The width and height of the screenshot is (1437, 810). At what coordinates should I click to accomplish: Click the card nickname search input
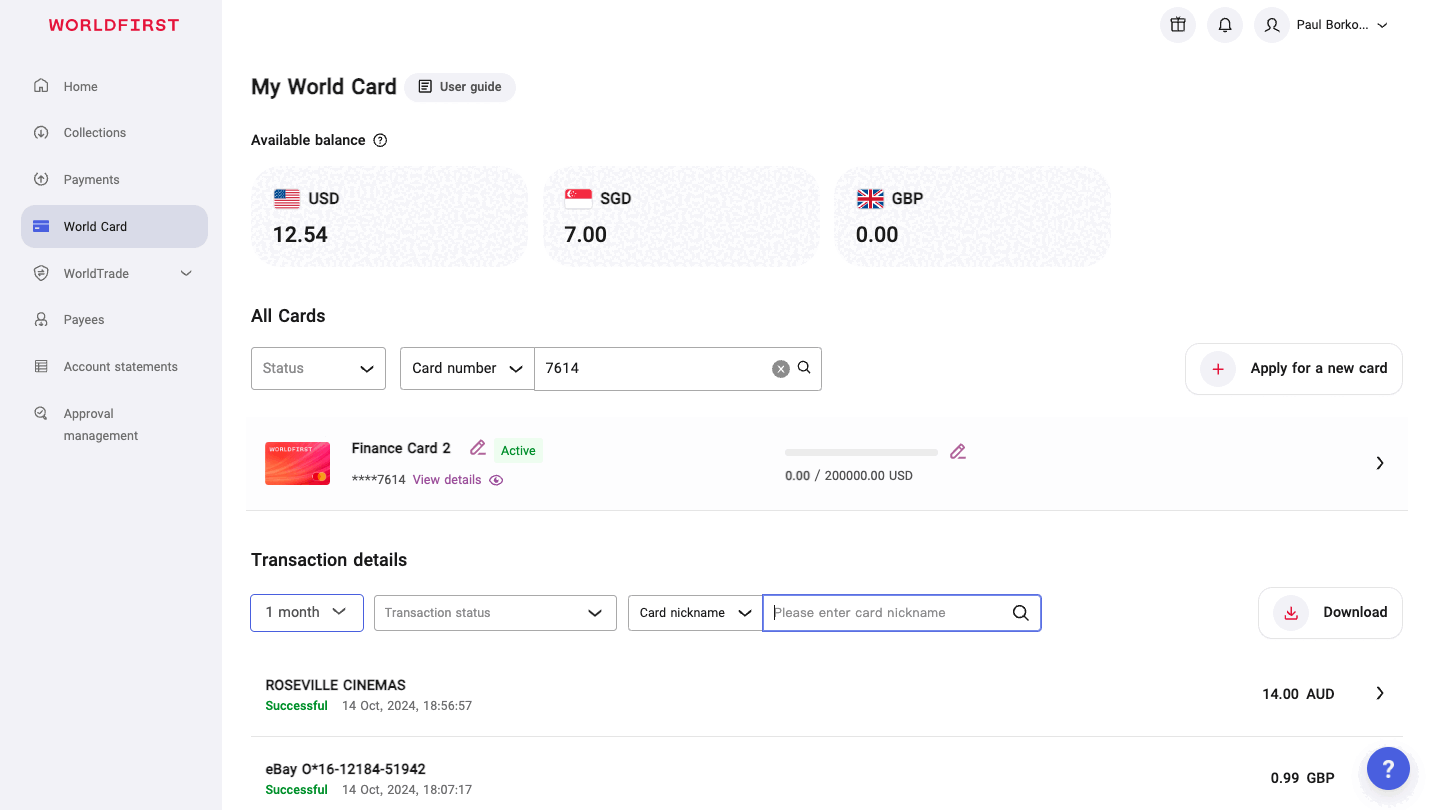[x=885, y=613]
